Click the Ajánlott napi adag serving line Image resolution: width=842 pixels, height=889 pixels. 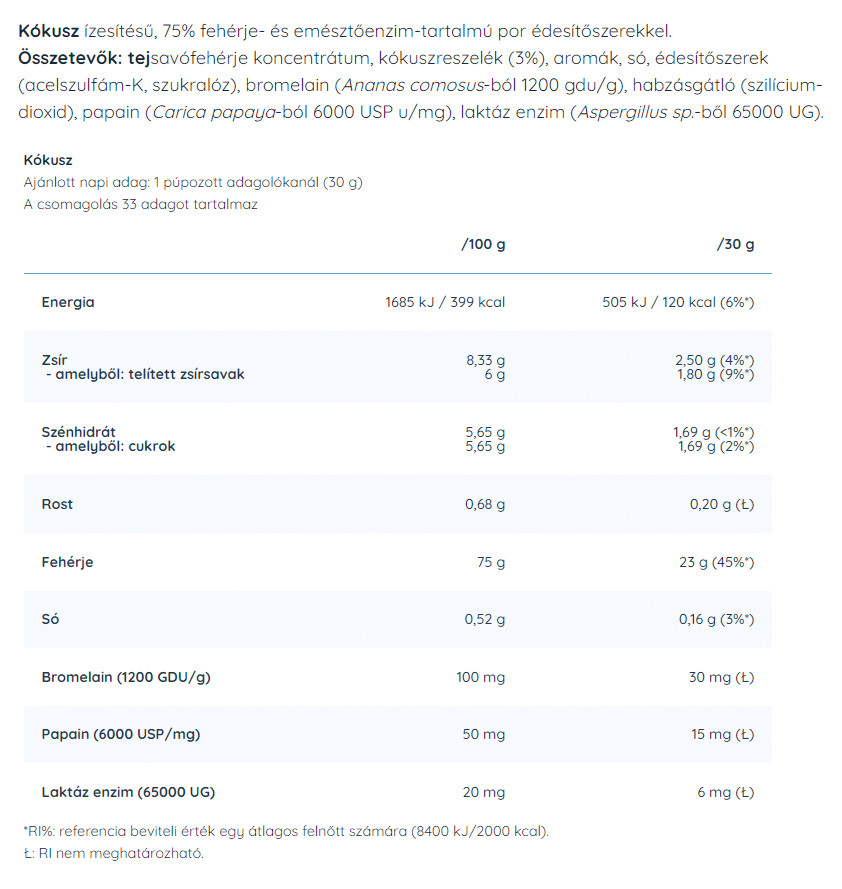pos(192,182)
